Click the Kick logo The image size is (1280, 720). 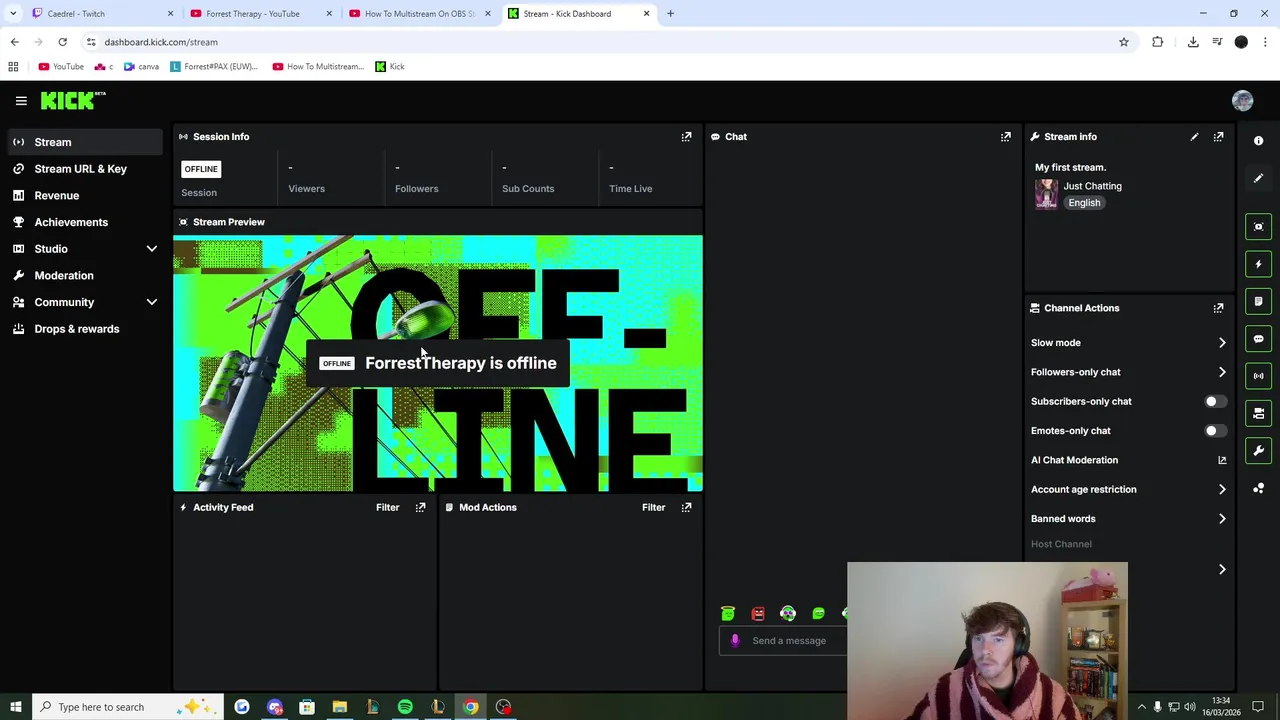pos(73,100)
